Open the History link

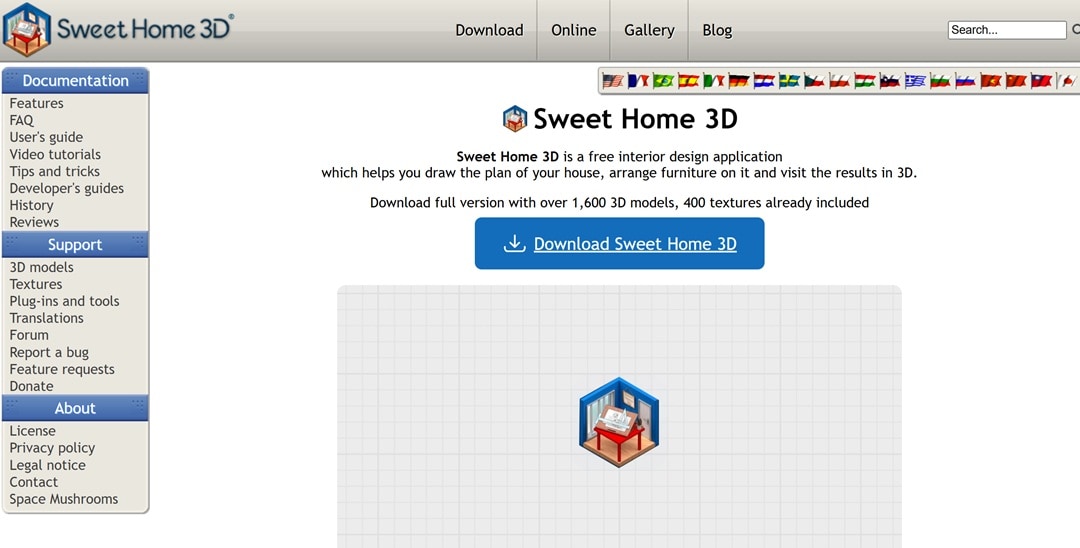point(31,205)
